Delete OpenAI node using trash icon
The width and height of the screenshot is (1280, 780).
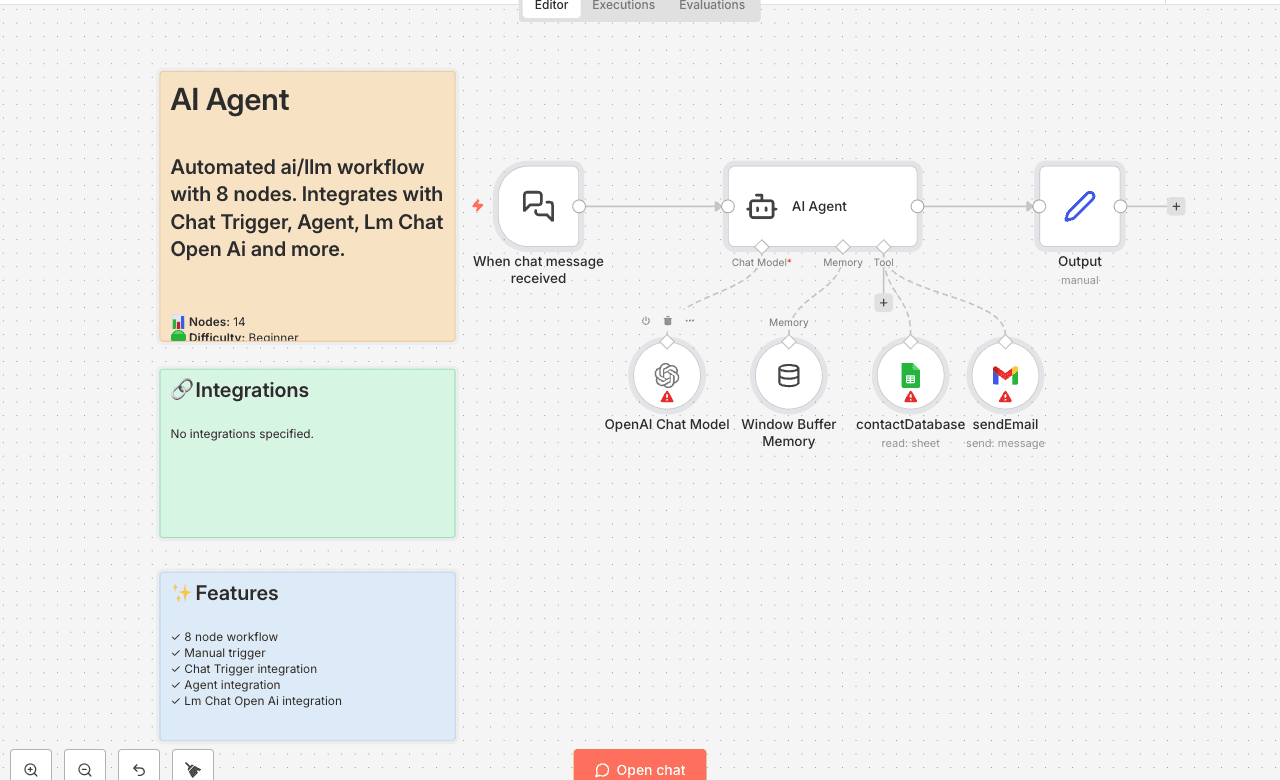point(668,321)
